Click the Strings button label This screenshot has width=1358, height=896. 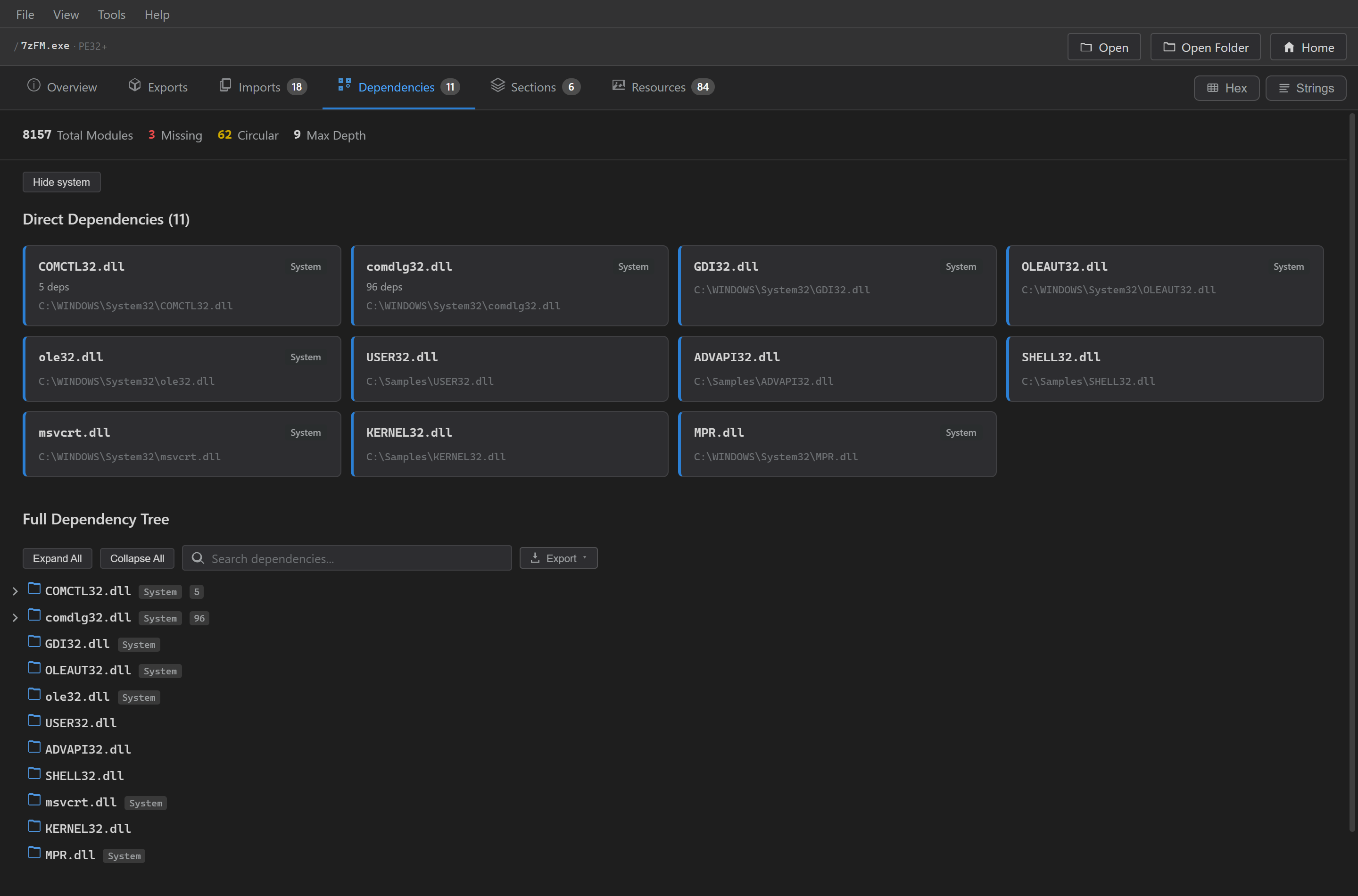click(x=1315, y=88)
